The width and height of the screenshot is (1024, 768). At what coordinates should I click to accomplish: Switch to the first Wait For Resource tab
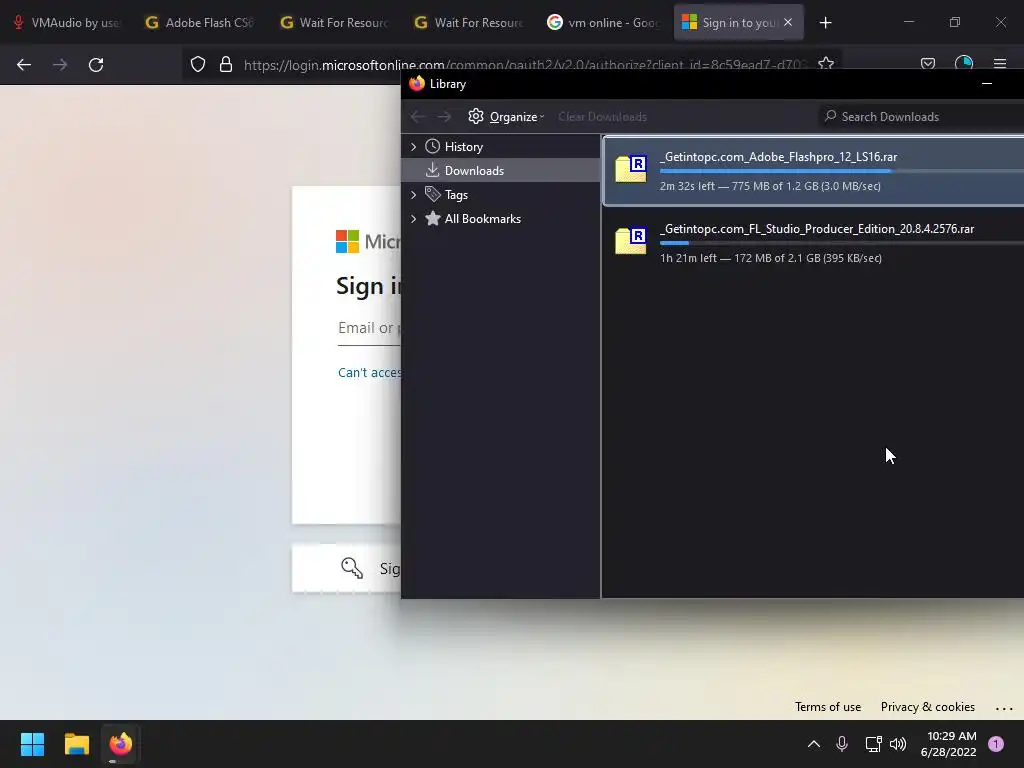coord(336,23)
